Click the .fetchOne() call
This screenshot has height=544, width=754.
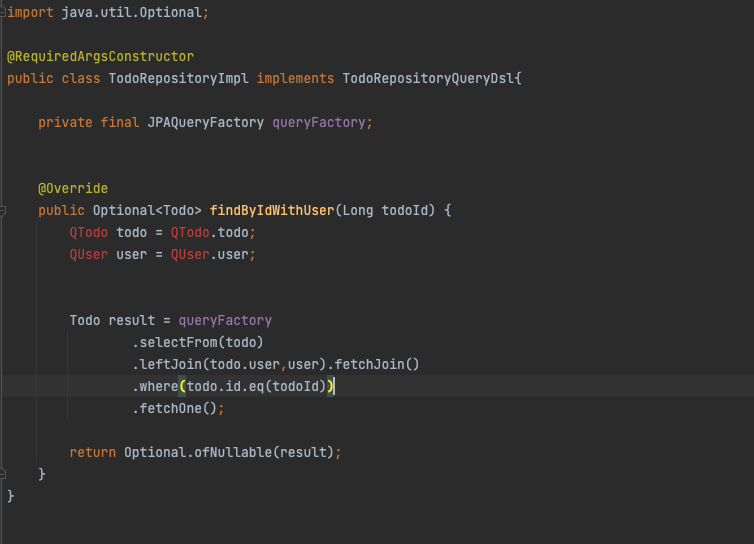pyautogui.click(x=175, y=408)
